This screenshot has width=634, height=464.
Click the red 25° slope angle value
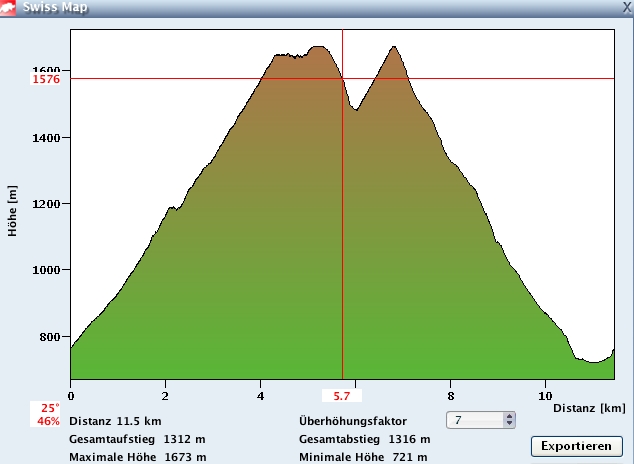pos(50,408)
